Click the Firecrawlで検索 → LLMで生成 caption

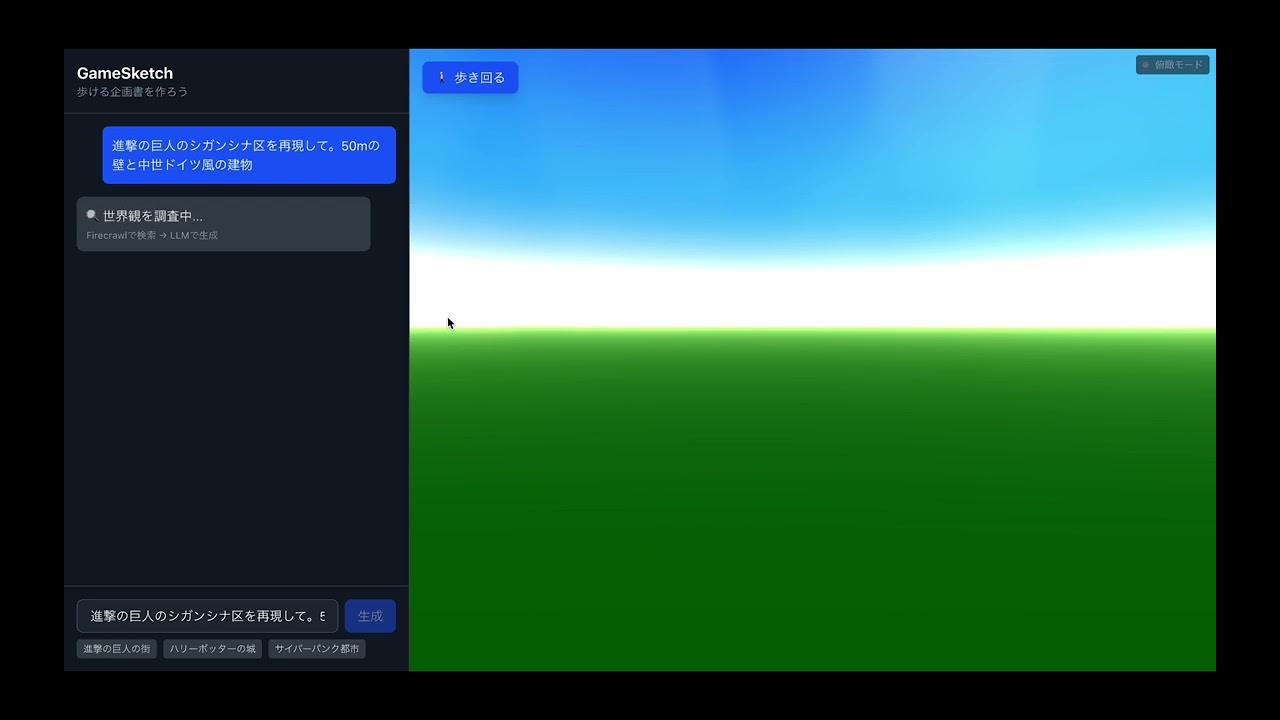click(152, 236)
